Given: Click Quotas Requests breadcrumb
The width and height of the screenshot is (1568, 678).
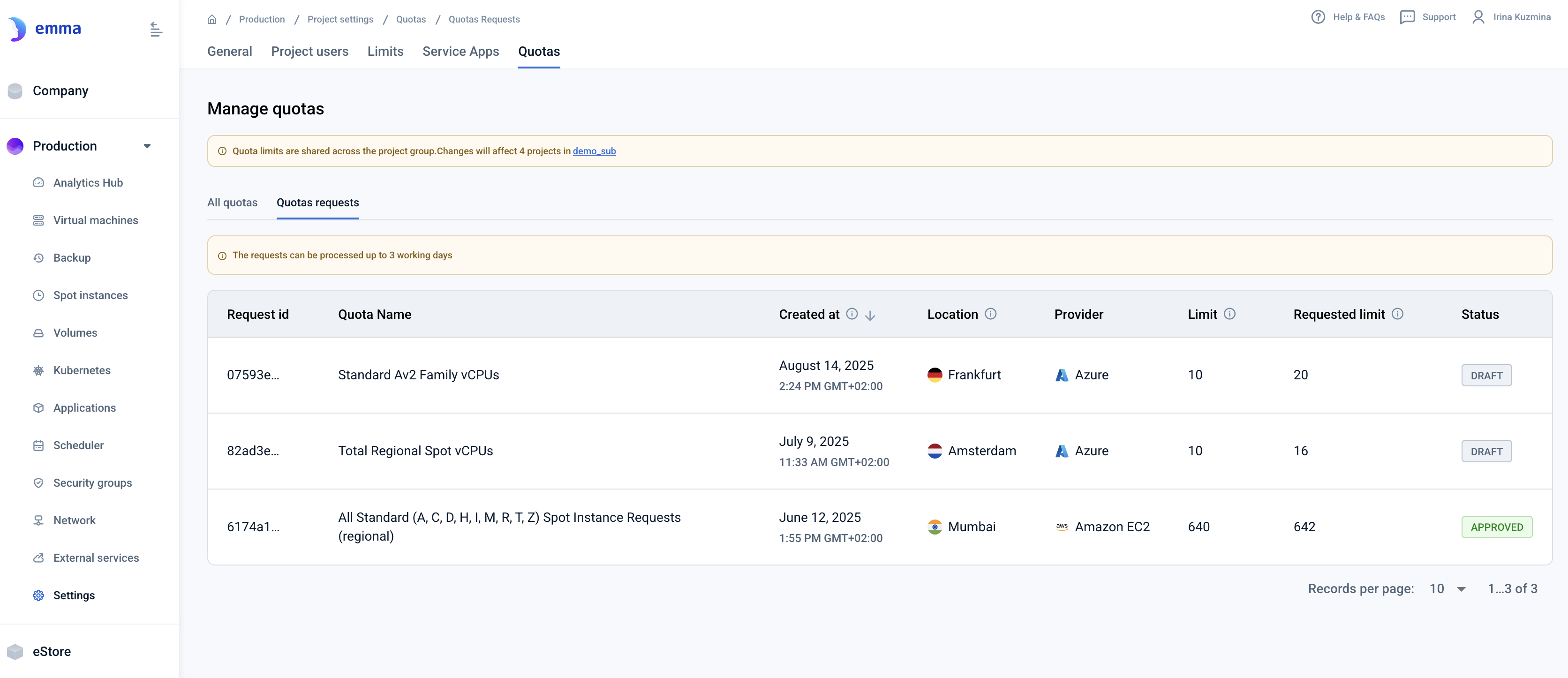Looking at the screenshot, I should click(484, 20).
